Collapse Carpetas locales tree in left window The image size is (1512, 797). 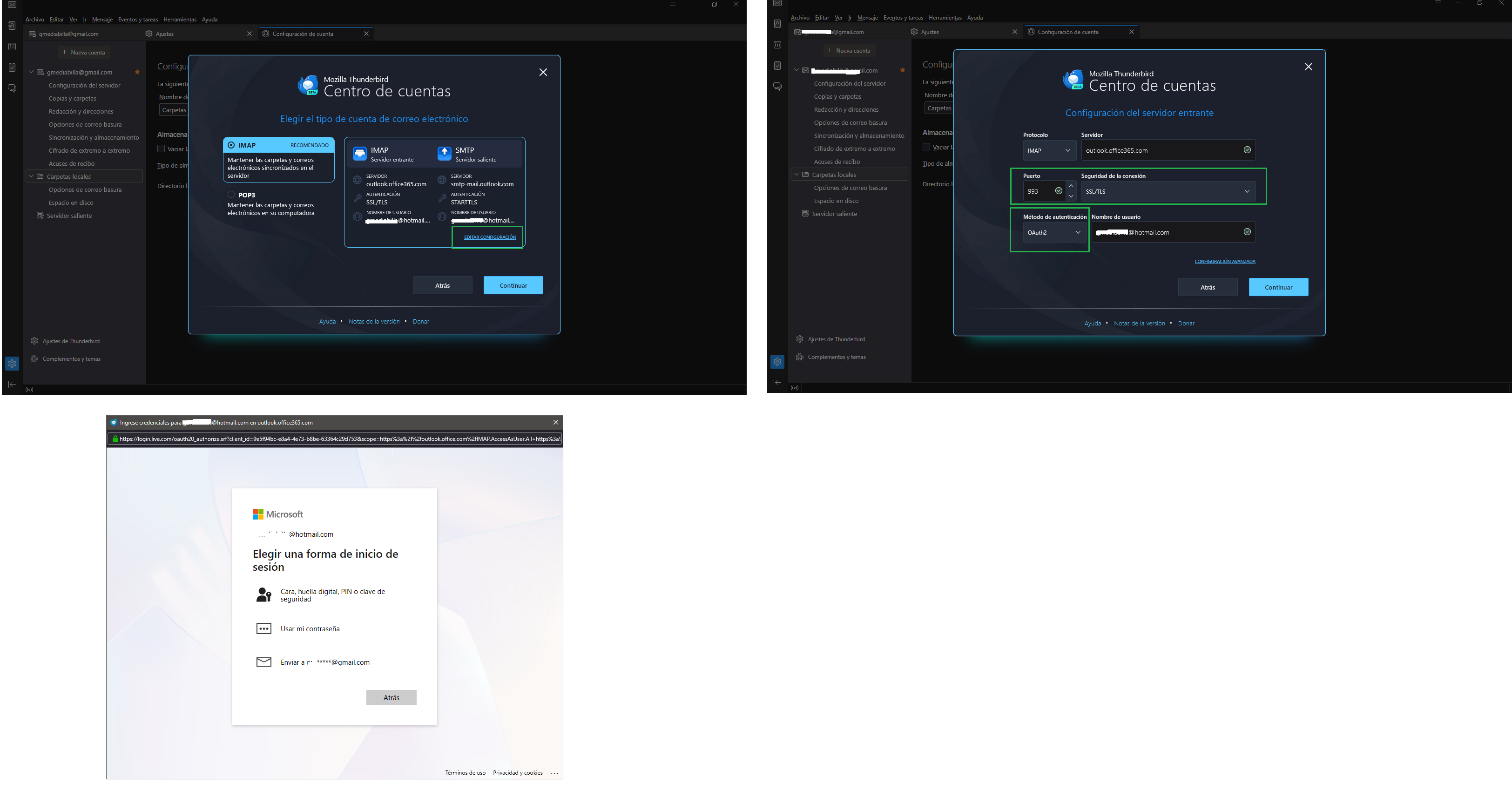tap(31, 176)
